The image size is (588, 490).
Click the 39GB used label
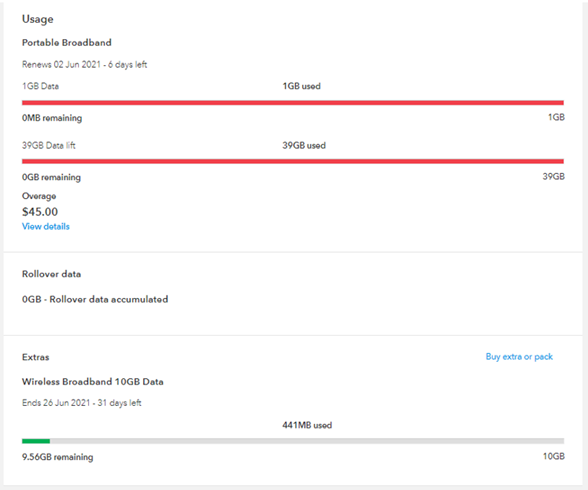pos(304,145)
